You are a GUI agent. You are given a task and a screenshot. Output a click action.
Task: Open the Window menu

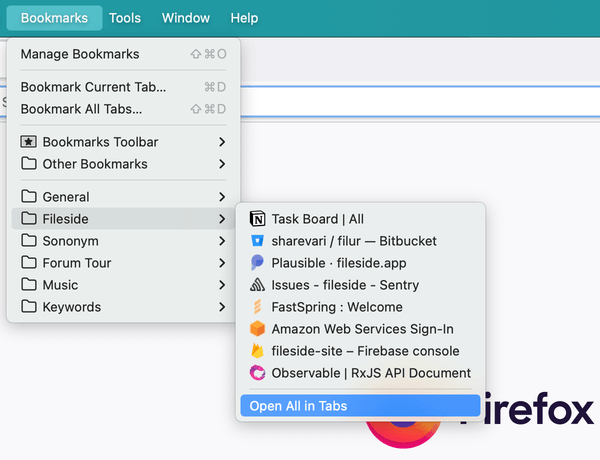pyautogui.click(x=186, y=18)
